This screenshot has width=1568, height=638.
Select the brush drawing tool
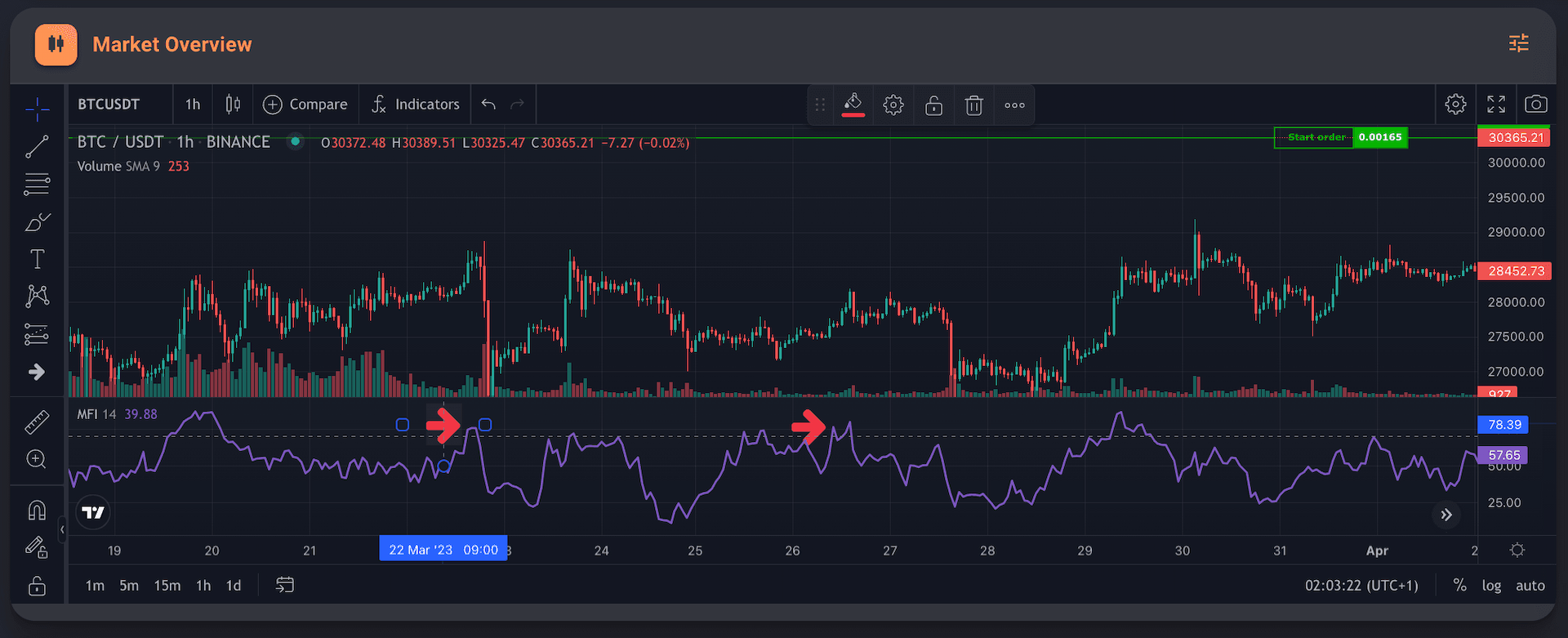(x=37, y=222)
